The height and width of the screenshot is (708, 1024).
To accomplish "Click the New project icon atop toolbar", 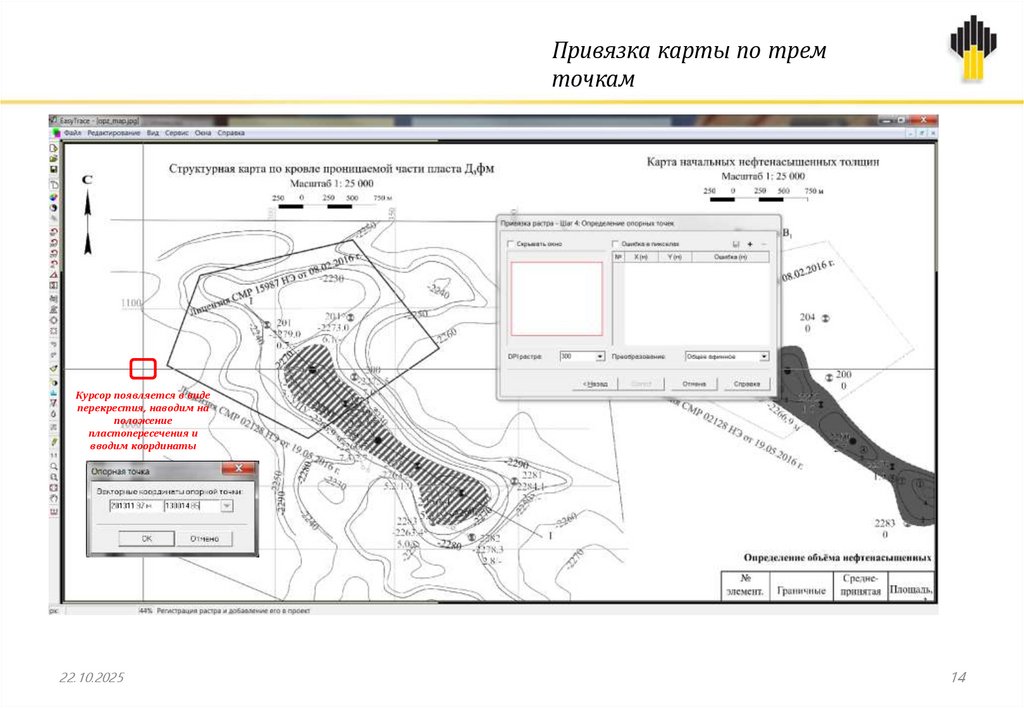I will pyautogui.click(x=54, y=148).
